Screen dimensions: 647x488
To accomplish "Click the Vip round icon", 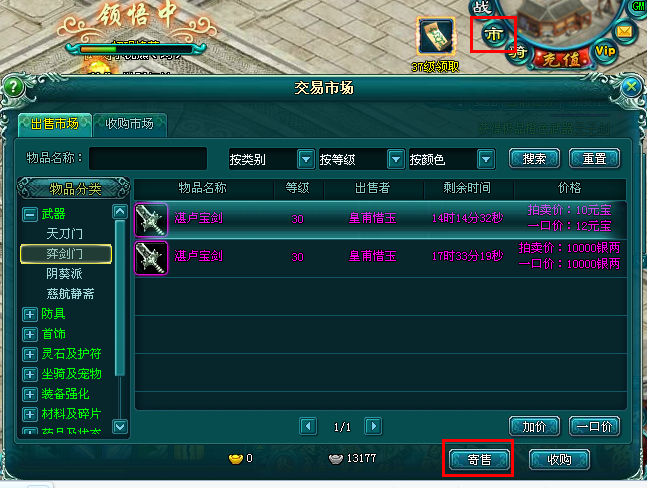I will 605,51.
